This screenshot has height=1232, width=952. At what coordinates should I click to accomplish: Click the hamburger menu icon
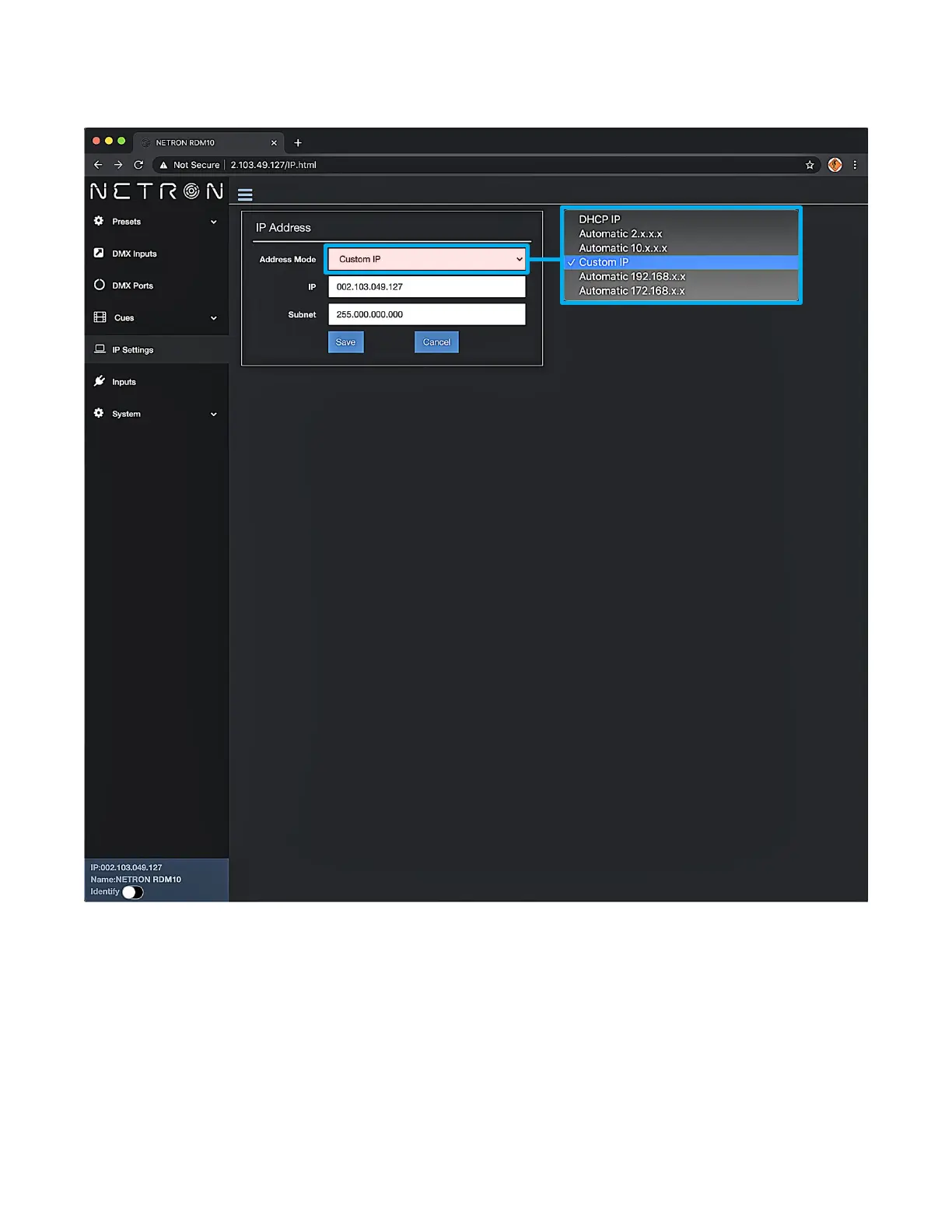[x=245, y=194]
